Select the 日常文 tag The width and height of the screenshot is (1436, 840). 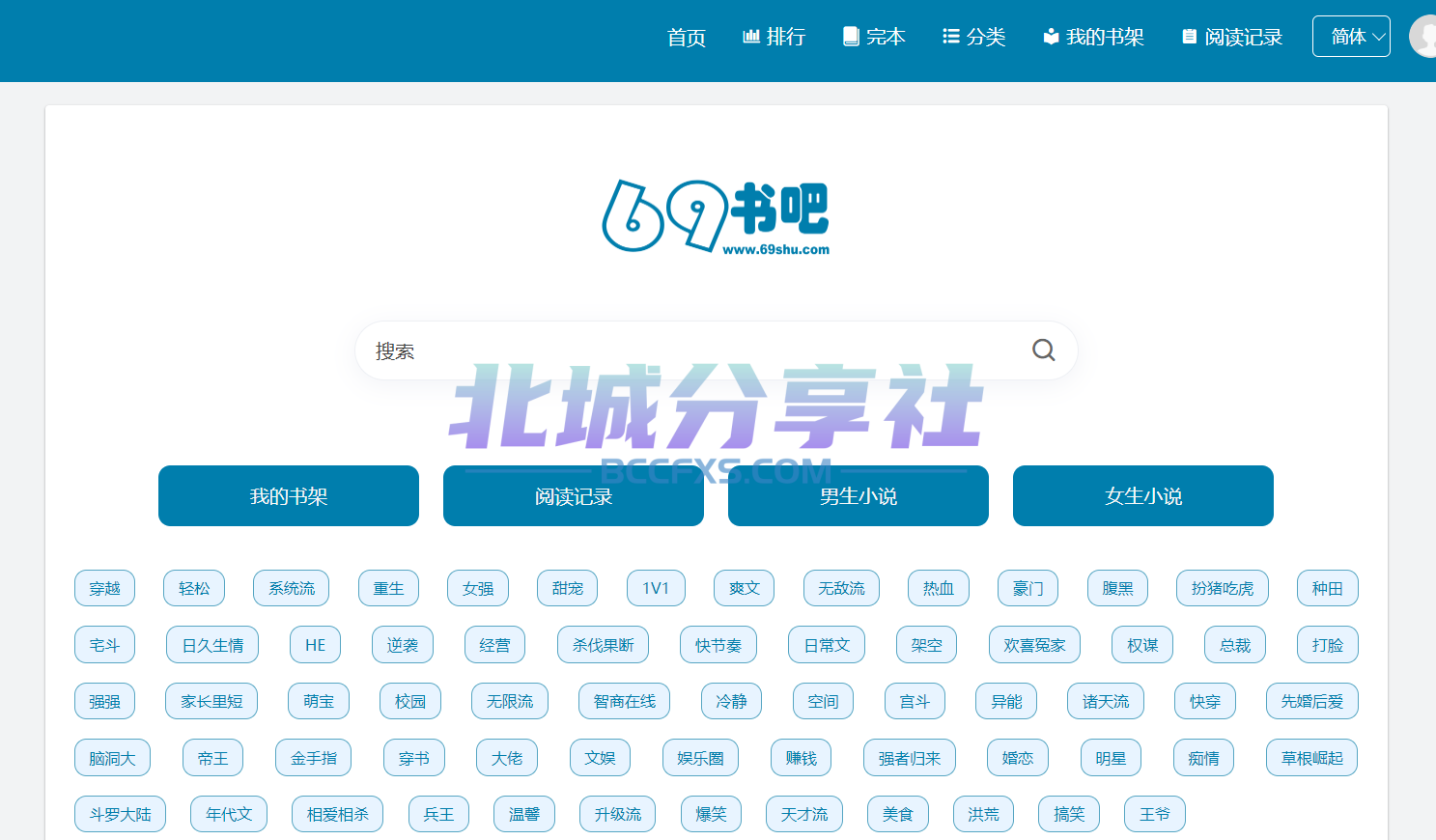pos(827,645)
